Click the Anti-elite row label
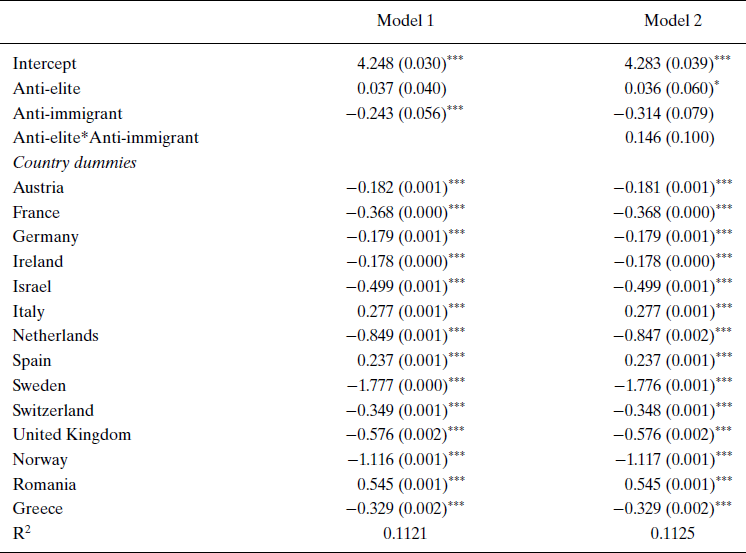The image size is (746, 553). pos(47,89)
